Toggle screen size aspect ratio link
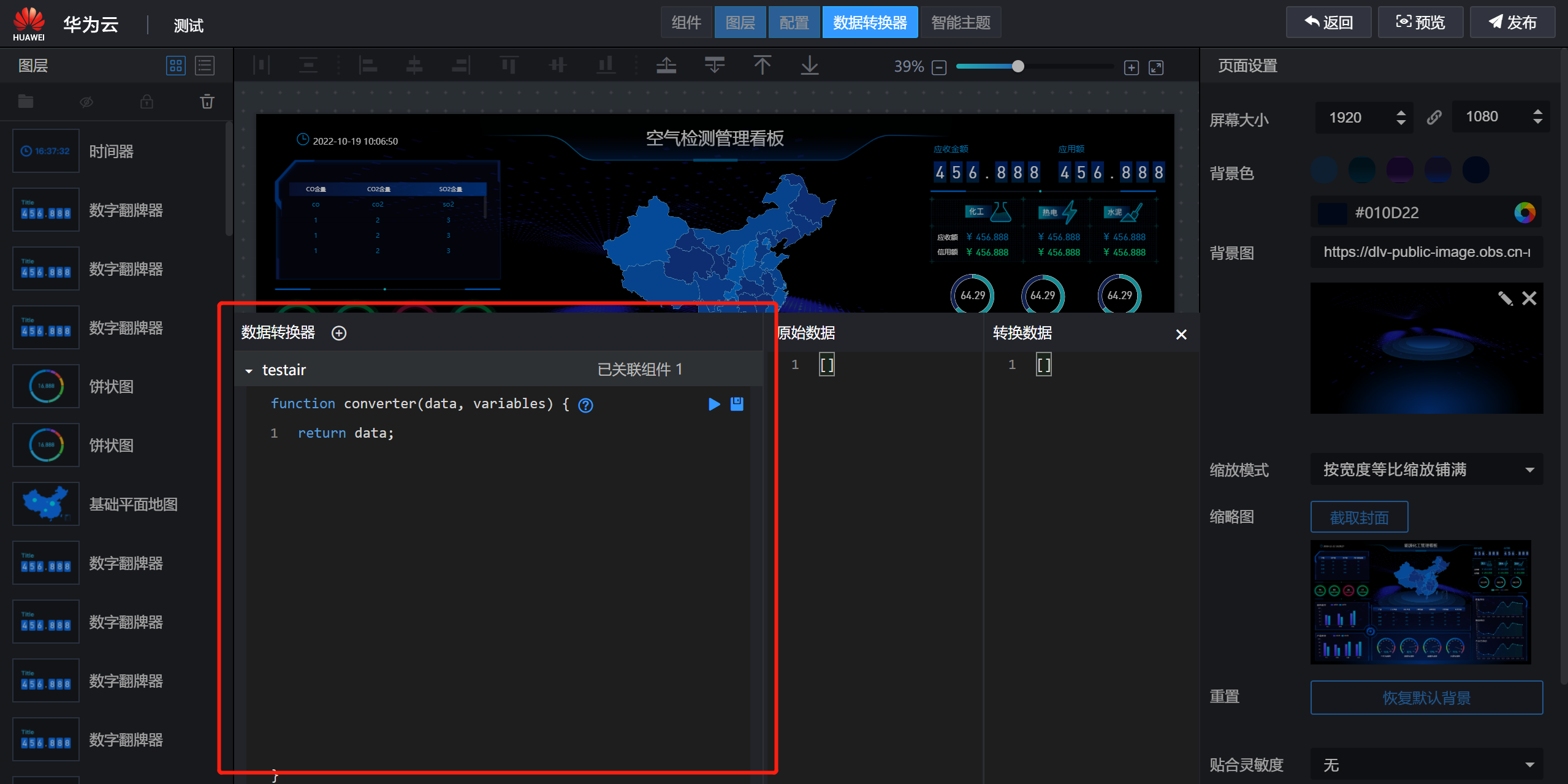The height and width of the screenshot is (784, 1568). pos(1434,117)
